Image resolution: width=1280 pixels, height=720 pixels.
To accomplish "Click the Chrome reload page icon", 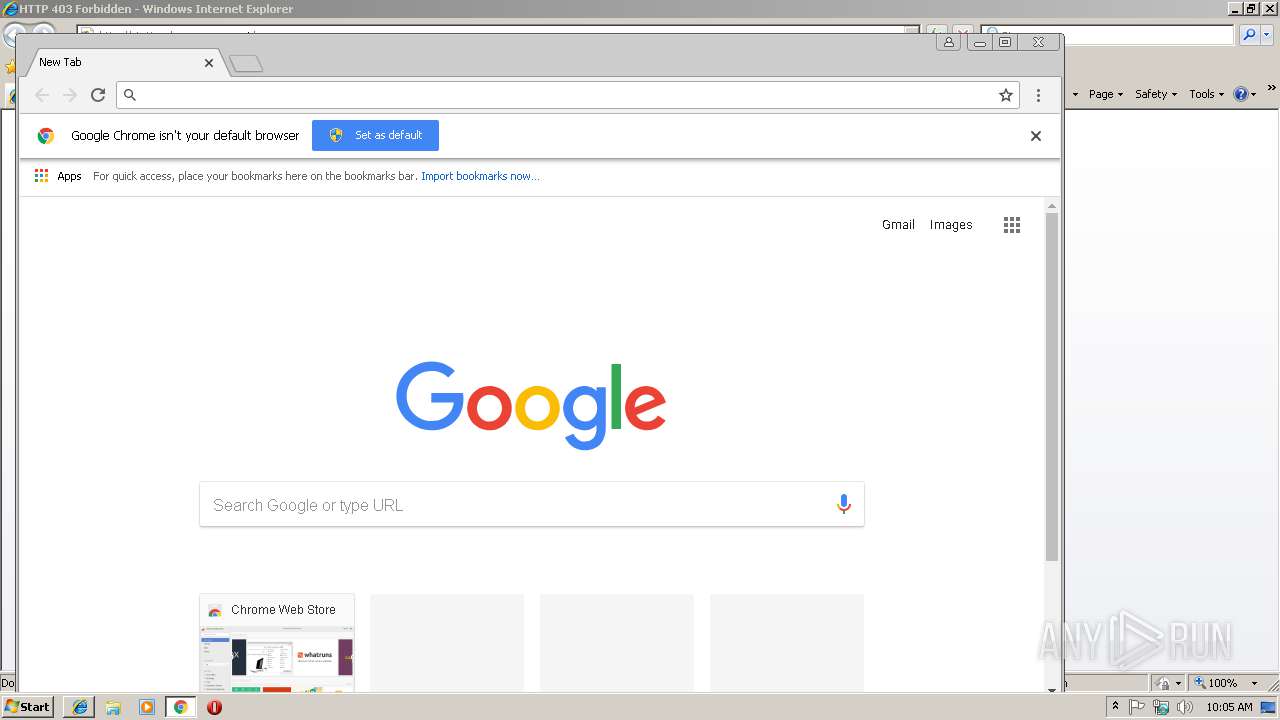I will 98,95.
